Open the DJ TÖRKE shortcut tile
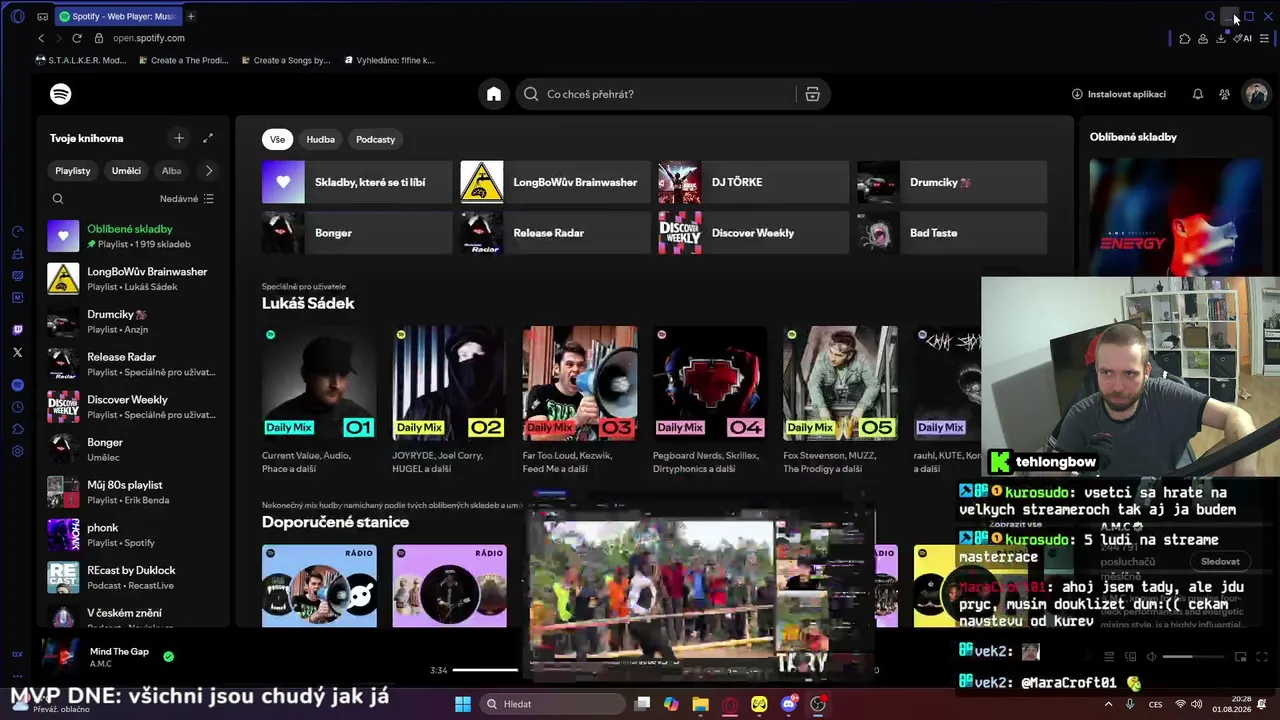Screen dimensions: 1280x720 tap(753, 182)
